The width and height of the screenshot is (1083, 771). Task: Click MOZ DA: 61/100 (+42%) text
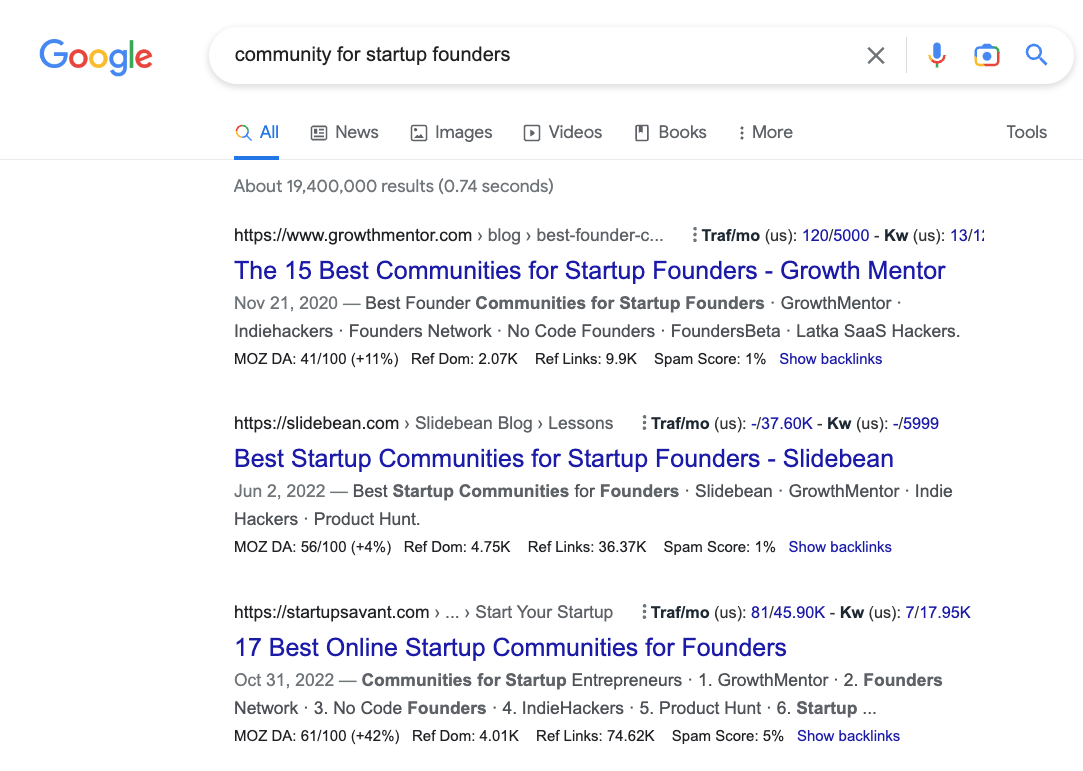(317, 736)
